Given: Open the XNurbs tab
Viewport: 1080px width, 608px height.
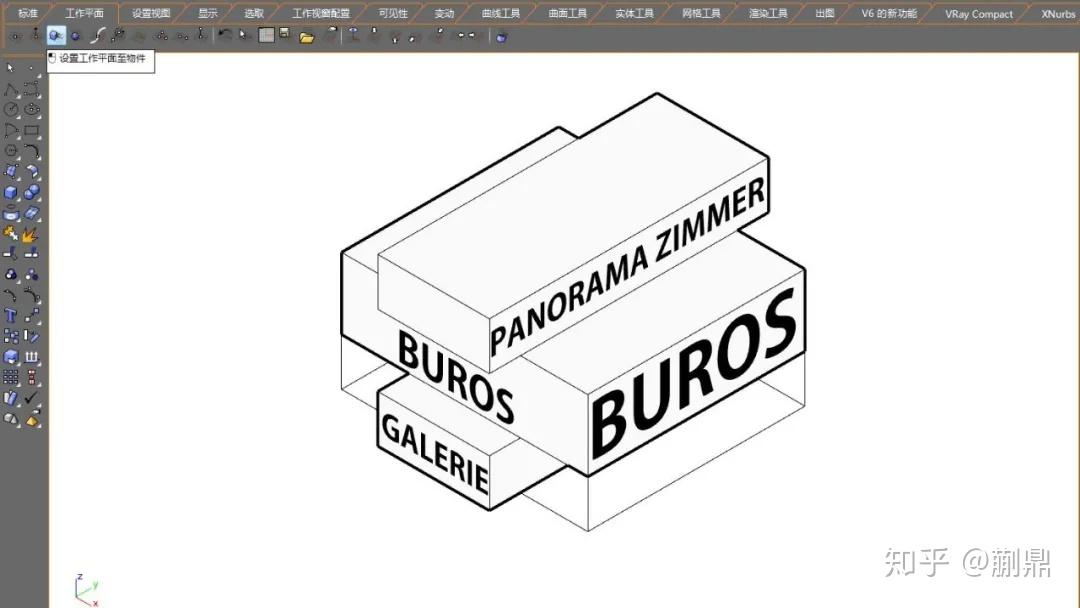Looking at the screenshot, I should [1058, 13].
